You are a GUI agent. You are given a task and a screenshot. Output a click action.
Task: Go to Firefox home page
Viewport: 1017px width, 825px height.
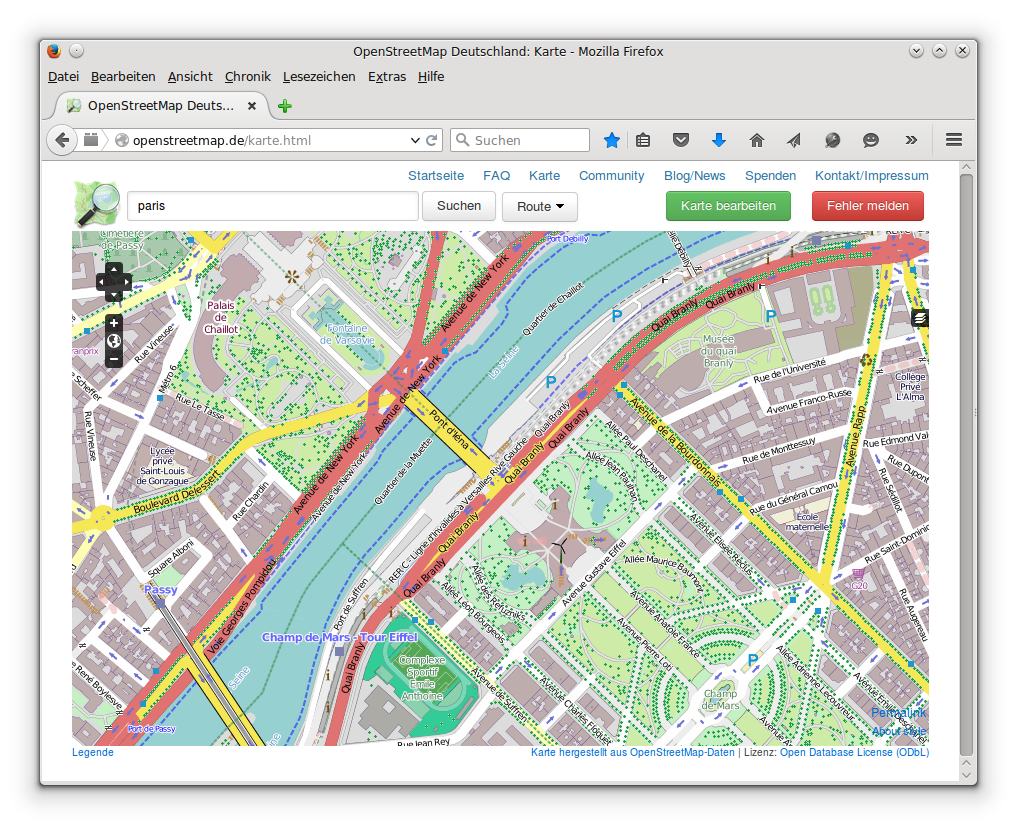757,141
